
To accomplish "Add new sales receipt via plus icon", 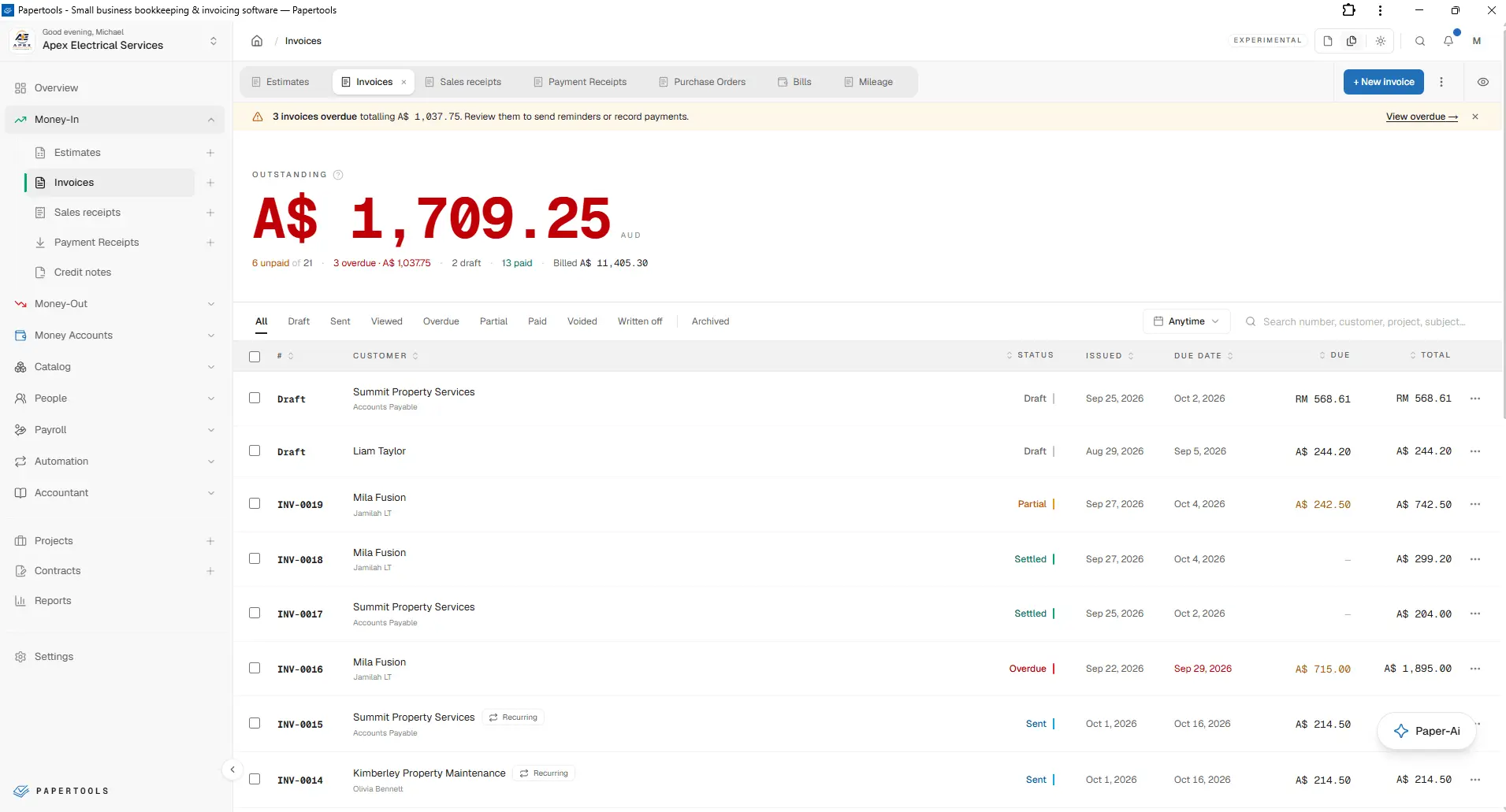I will tap(210, 213).
